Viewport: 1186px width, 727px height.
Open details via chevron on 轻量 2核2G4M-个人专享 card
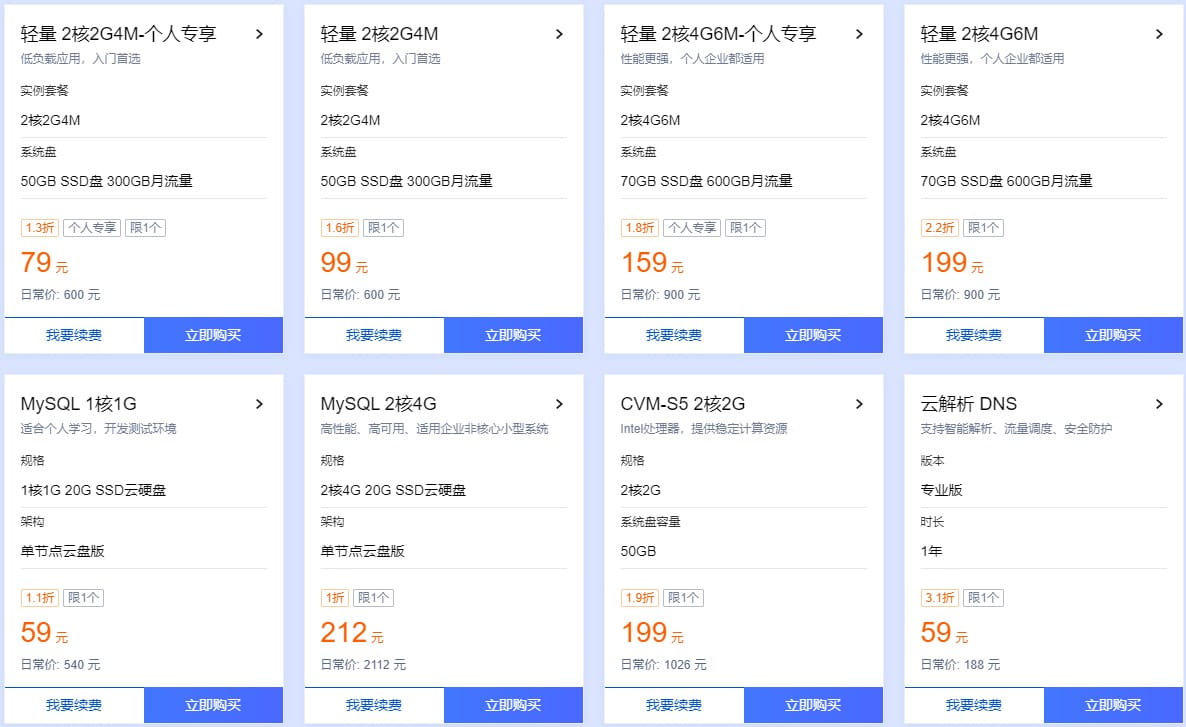259,33
